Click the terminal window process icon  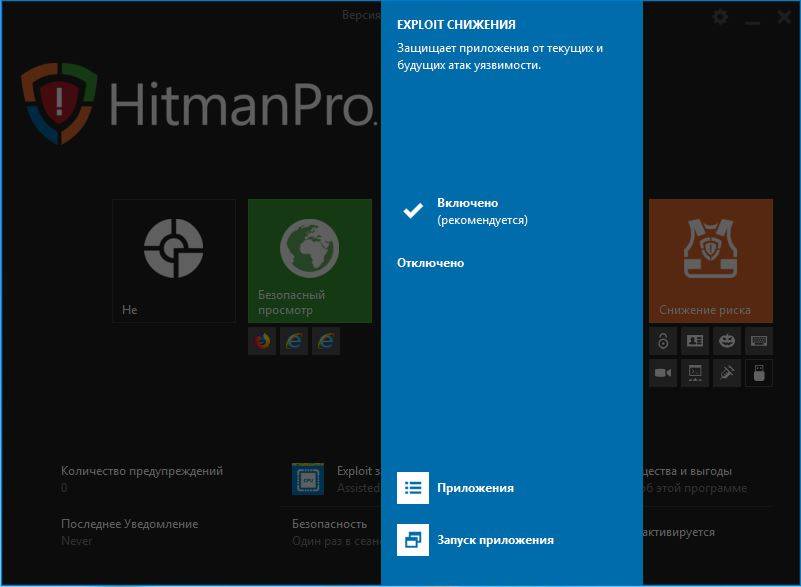(x=695, y=373)
